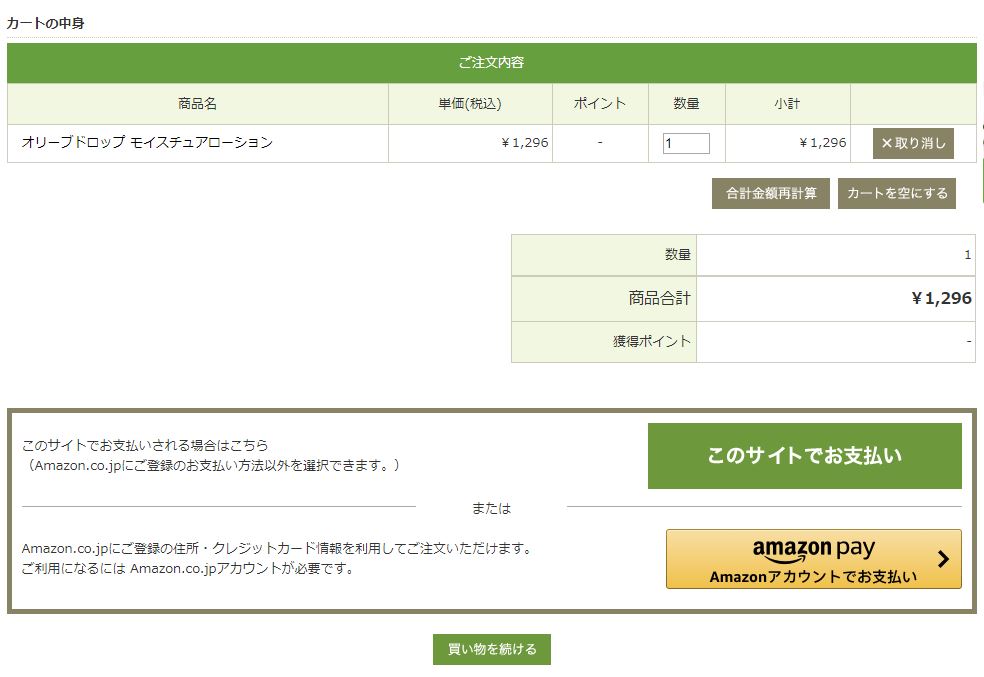Click the ポイント column header
This screenshot has height=677, width=984.
(x=600, y=104)
